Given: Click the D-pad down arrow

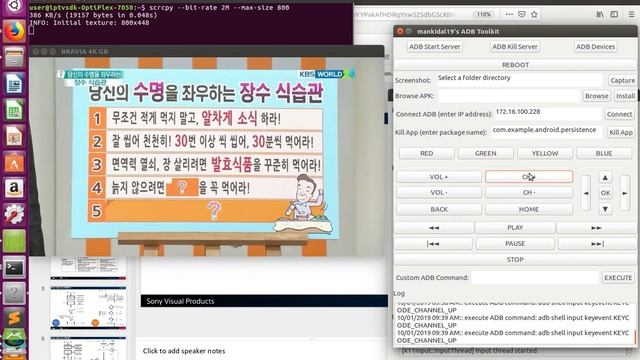Looking at the screenshot, I should (x=605, y=209).
